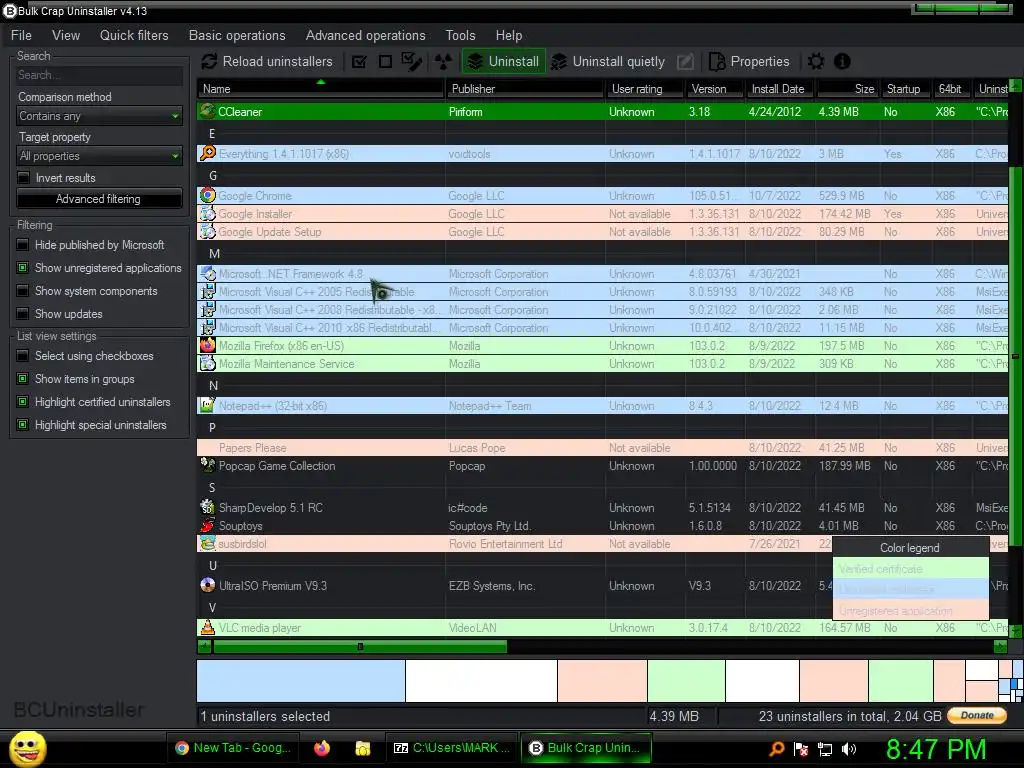
Task: Click the smiley Start button
Action: 27,748
